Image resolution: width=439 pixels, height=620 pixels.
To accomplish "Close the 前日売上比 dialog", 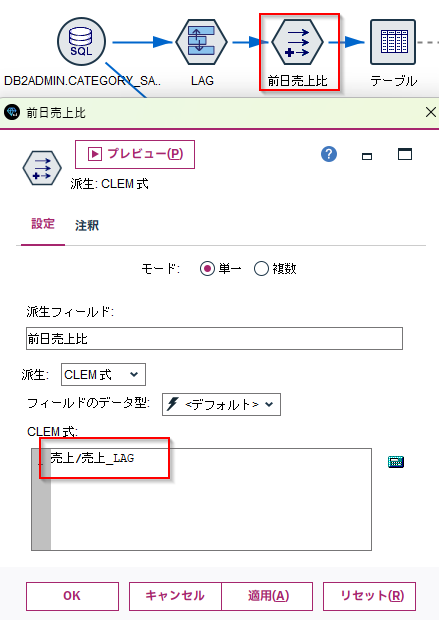I will (x=431, y=112).
